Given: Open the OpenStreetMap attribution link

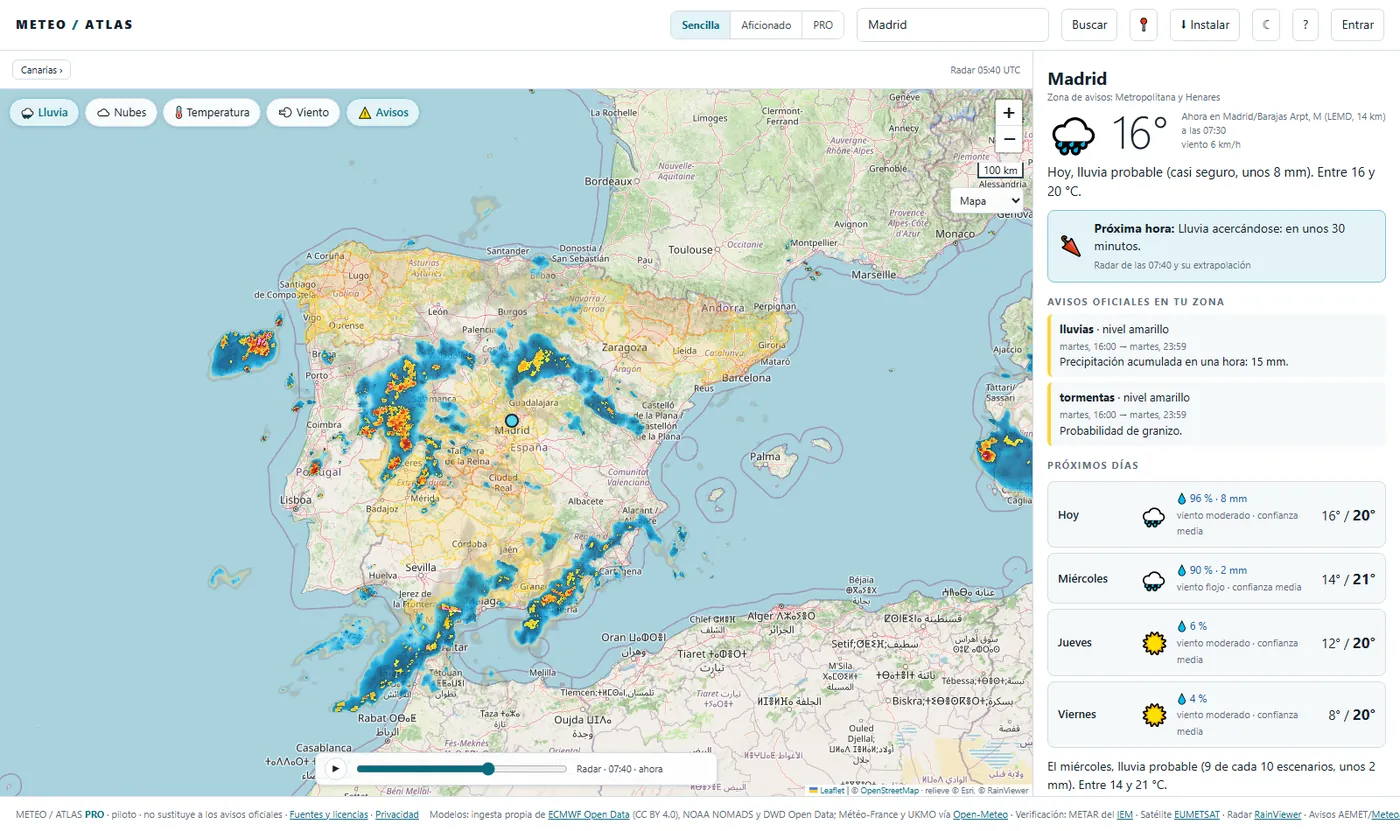Looking at the screenshot, I should [890, 790].
